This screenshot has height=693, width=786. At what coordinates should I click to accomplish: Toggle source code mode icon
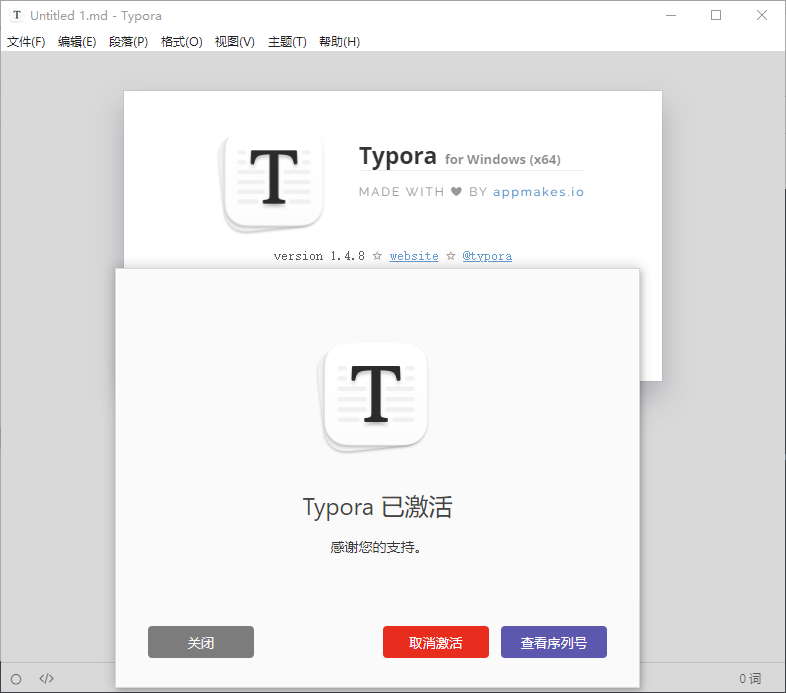pos(46,678)
